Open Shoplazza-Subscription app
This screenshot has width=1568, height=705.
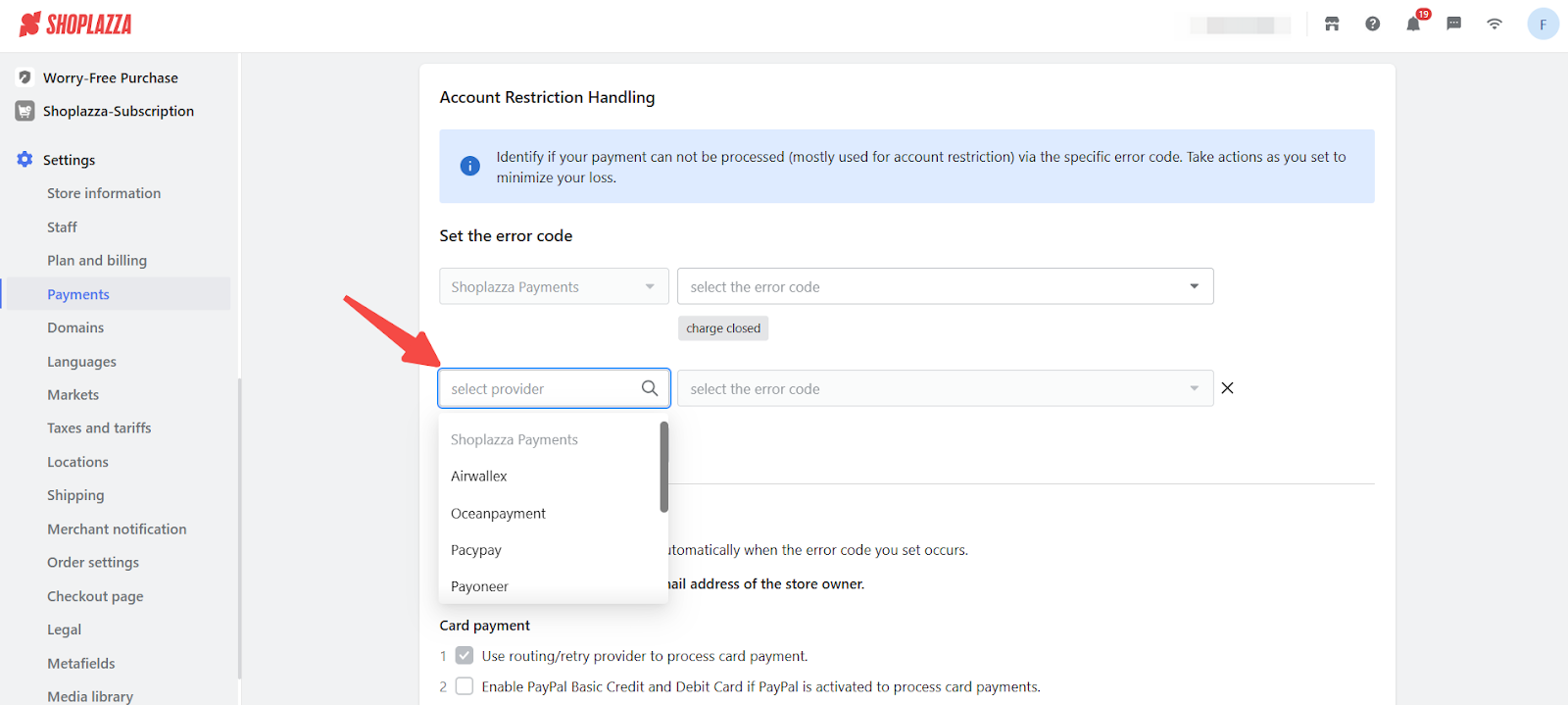pos(119,111)
